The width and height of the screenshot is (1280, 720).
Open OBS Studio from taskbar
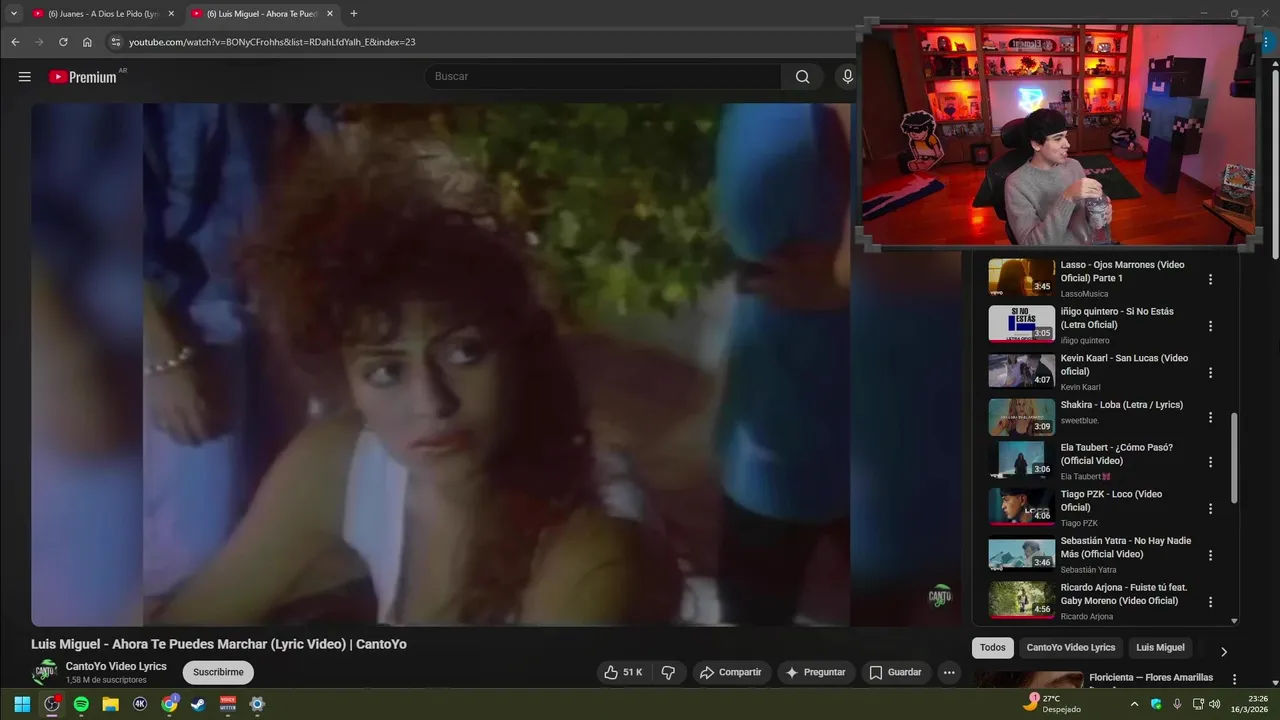point(52,704)
